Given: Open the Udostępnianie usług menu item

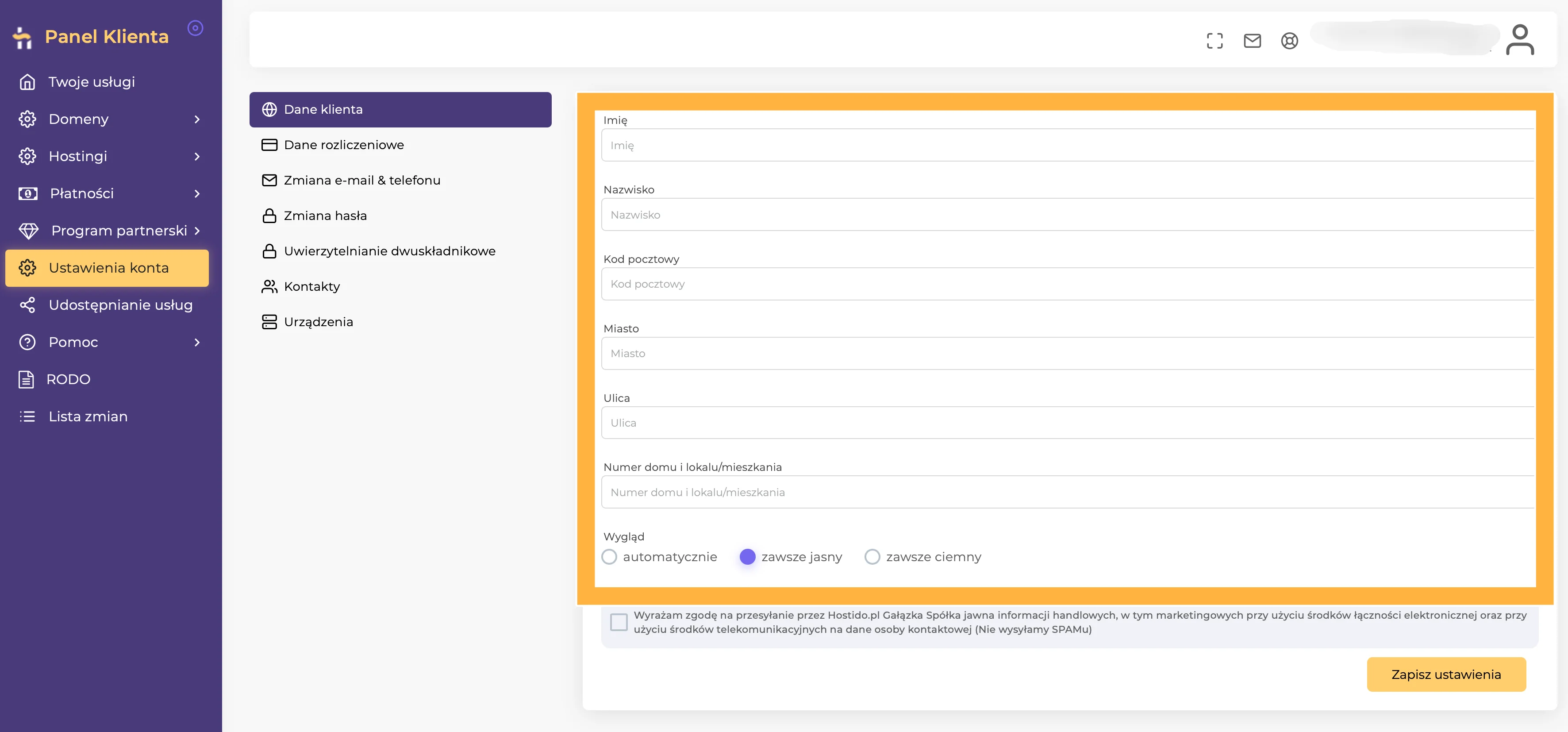Looking at the screenshot, I should (107, 305).
